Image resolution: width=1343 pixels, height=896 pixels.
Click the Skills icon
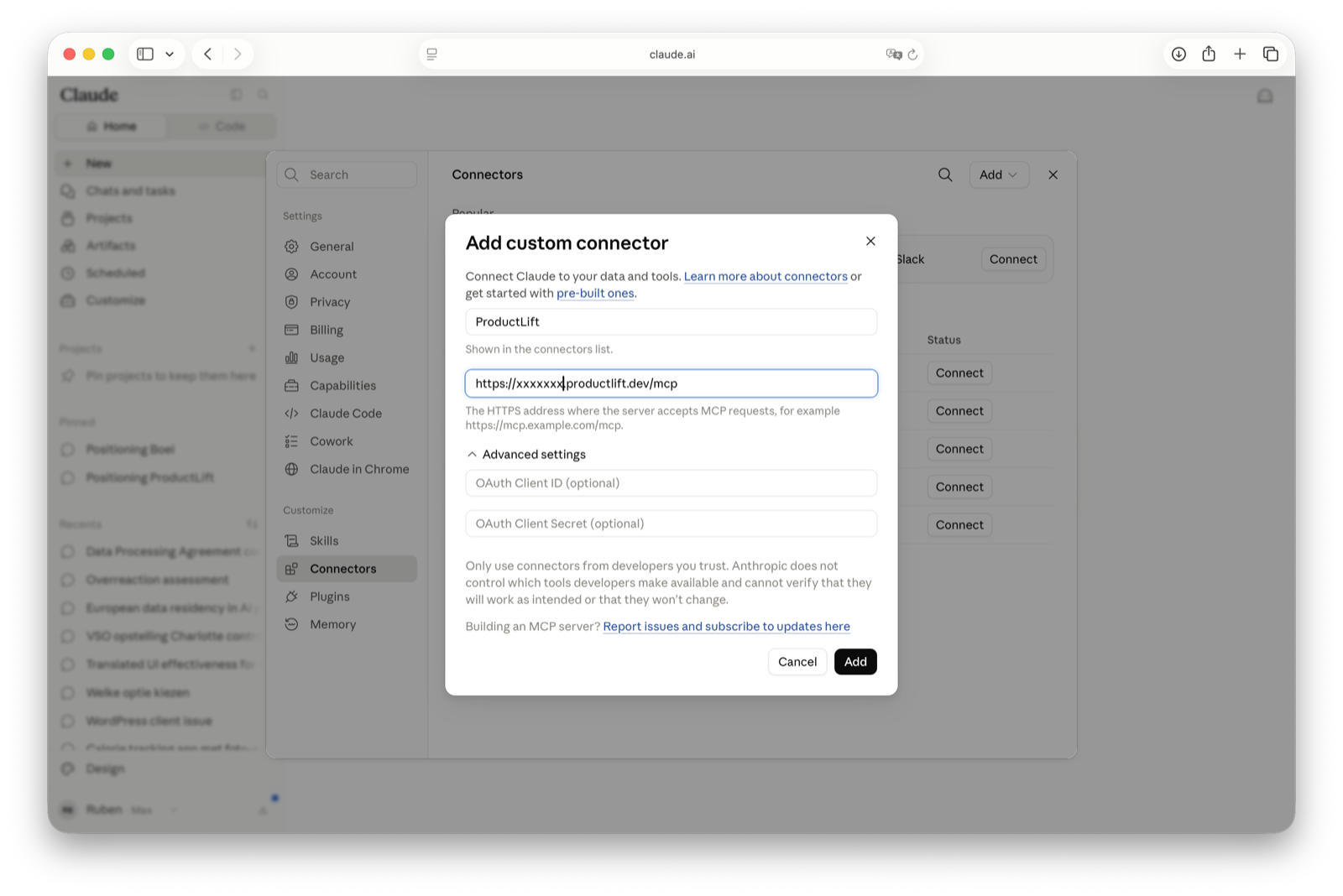291,541
